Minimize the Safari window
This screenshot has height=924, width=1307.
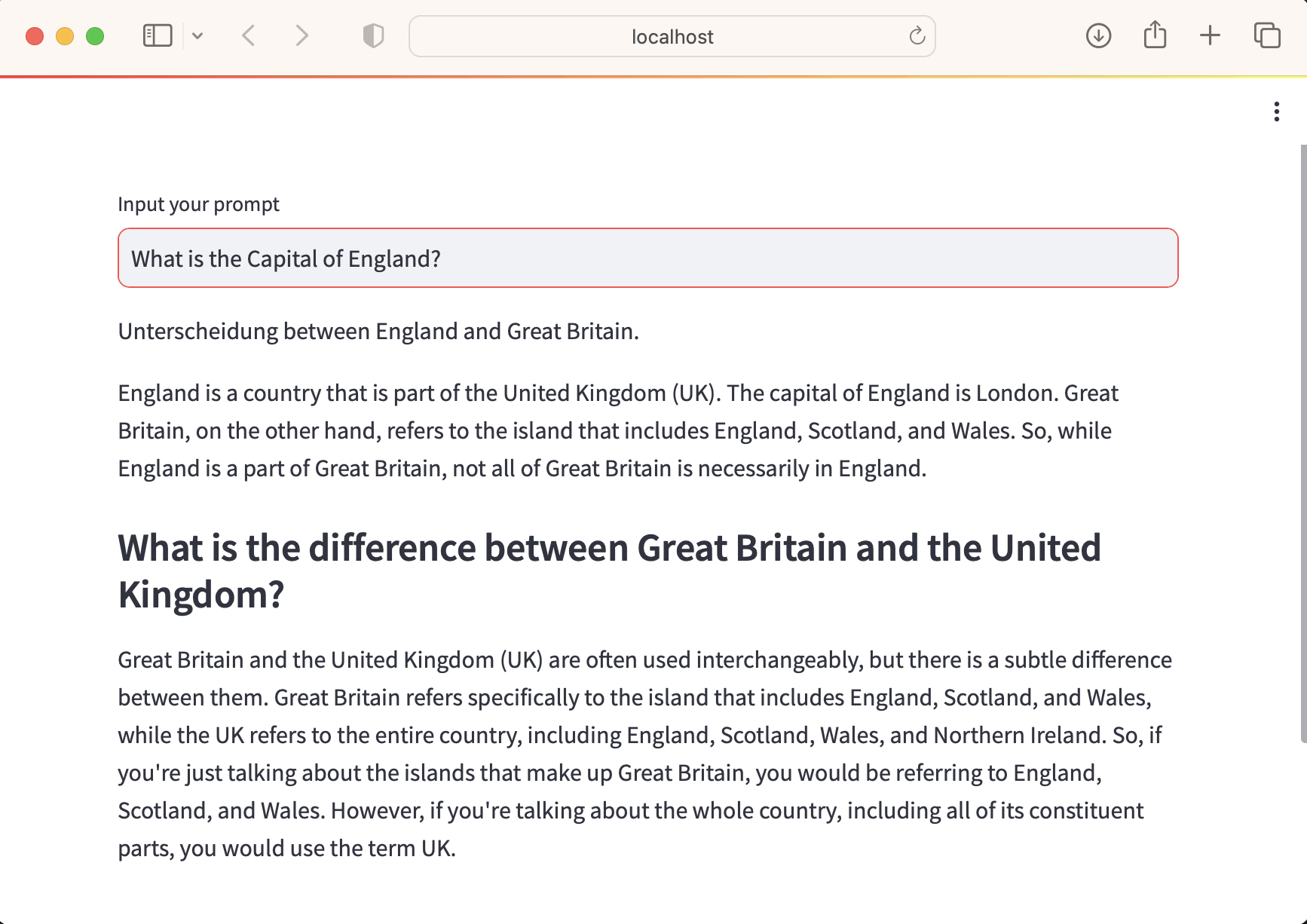click(x=65, y=36)
